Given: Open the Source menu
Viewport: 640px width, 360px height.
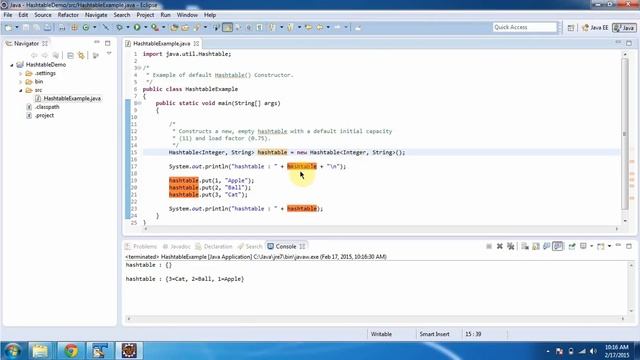Looking at the screenshot, I should pyautogui.click(x=43, y=15).
